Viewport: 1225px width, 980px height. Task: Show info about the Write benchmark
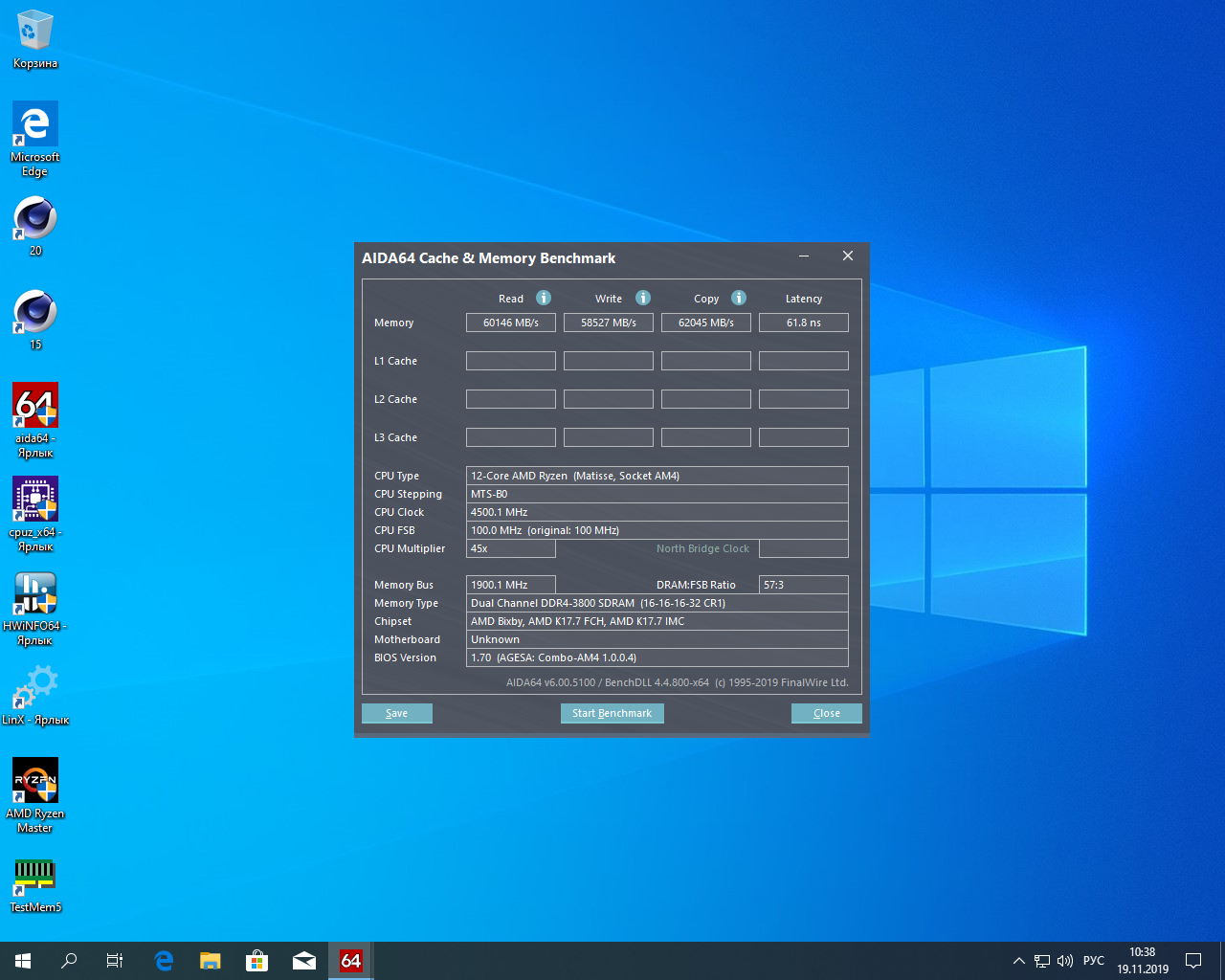(643, 298)
